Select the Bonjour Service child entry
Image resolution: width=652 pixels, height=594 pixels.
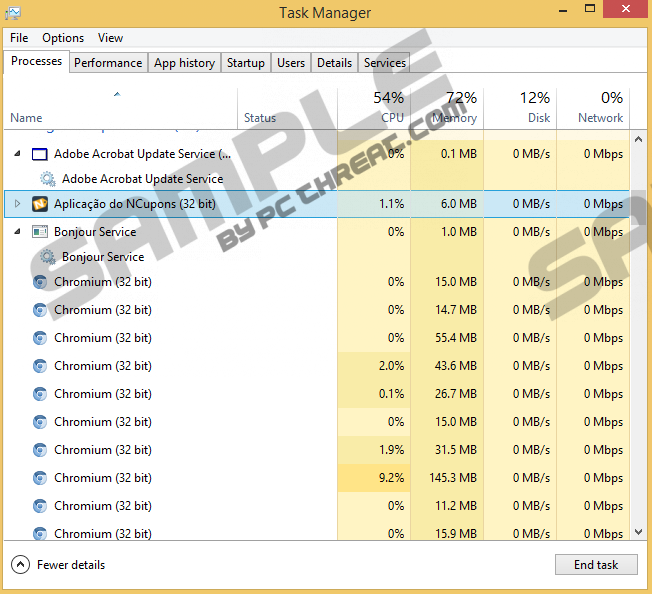[x=103, y=257]
